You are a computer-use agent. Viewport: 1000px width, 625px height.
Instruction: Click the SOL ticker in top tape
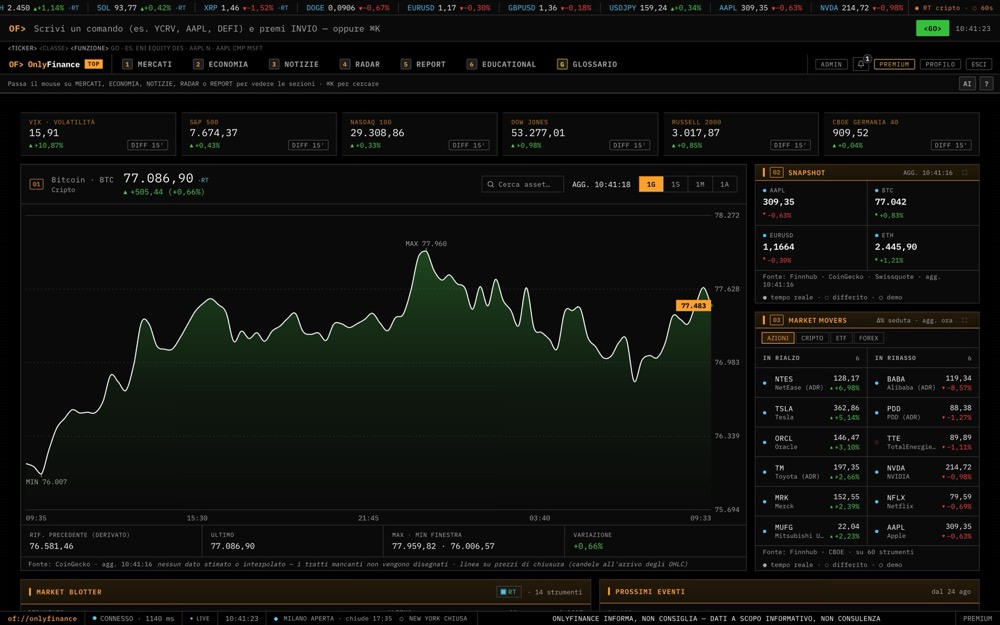click(142, 8)
